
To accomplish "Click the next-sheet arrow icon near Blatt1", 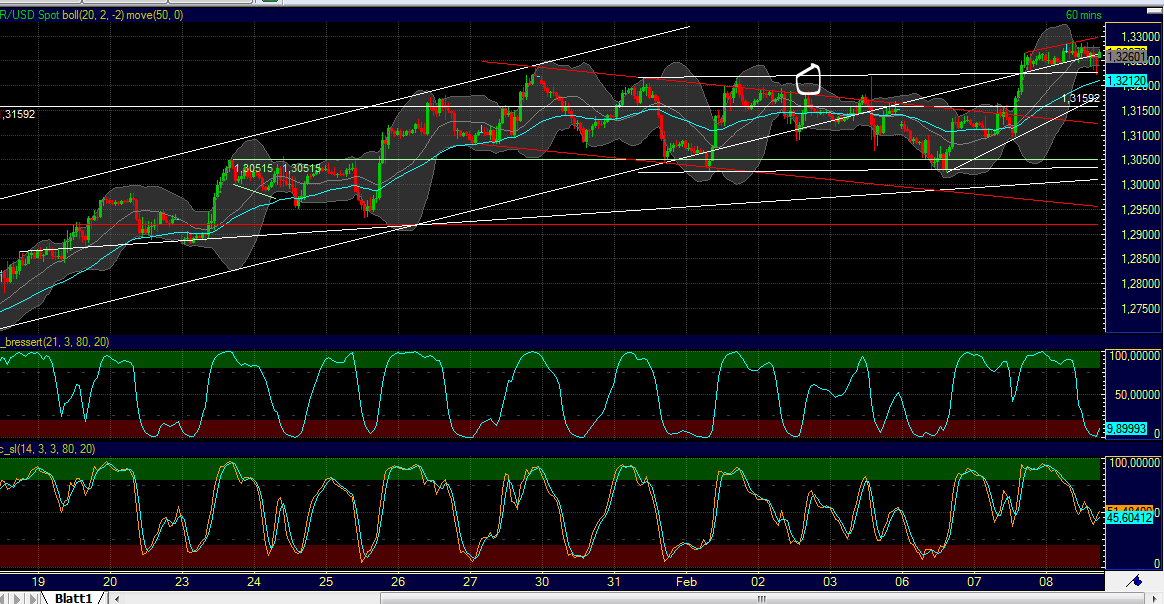I will (17, 597).
